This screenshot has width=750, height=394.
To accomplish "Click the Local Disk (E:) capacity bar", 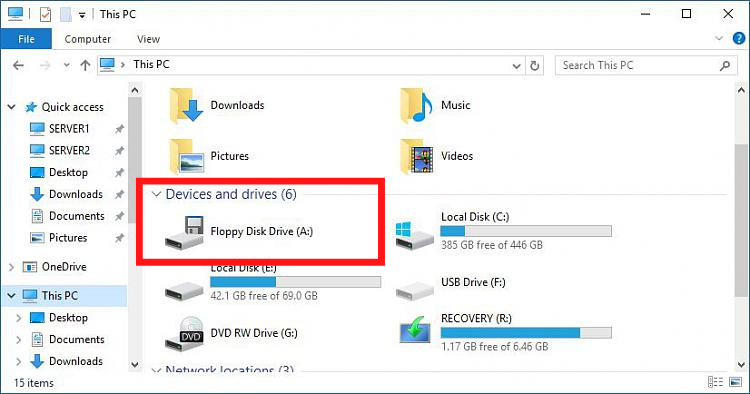I will pyautogui.click(x=296, y=282).
